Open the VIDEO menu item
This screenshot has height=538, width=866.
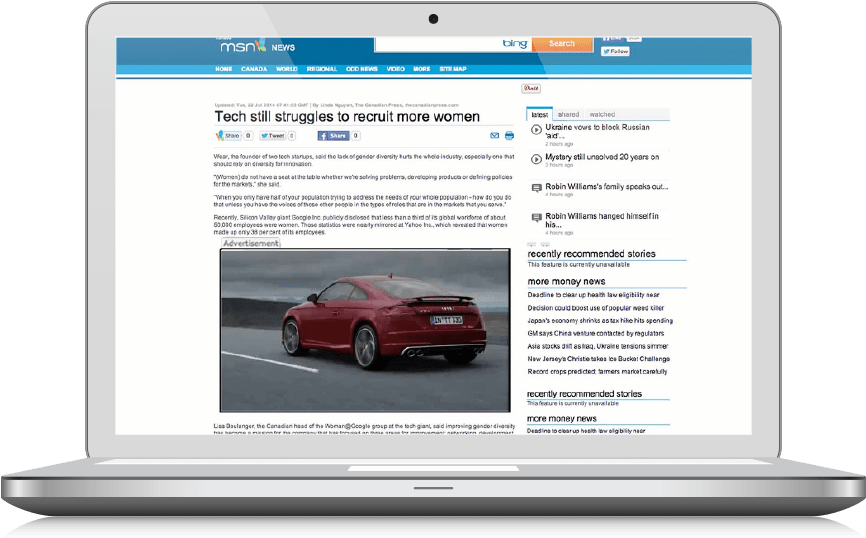pyautogui.click(x=395, y=69)
